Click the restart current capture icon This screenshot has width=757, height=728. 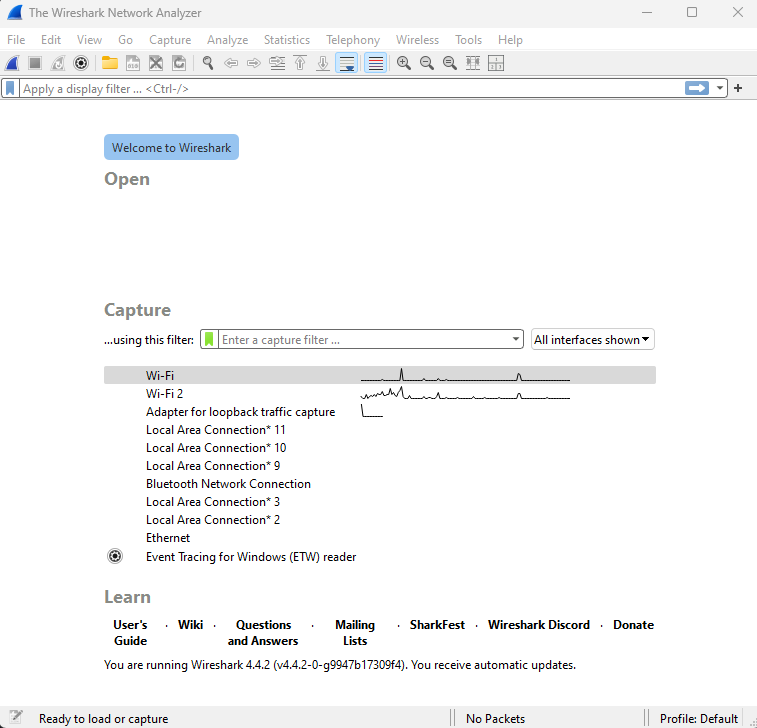tap(58, 63)
